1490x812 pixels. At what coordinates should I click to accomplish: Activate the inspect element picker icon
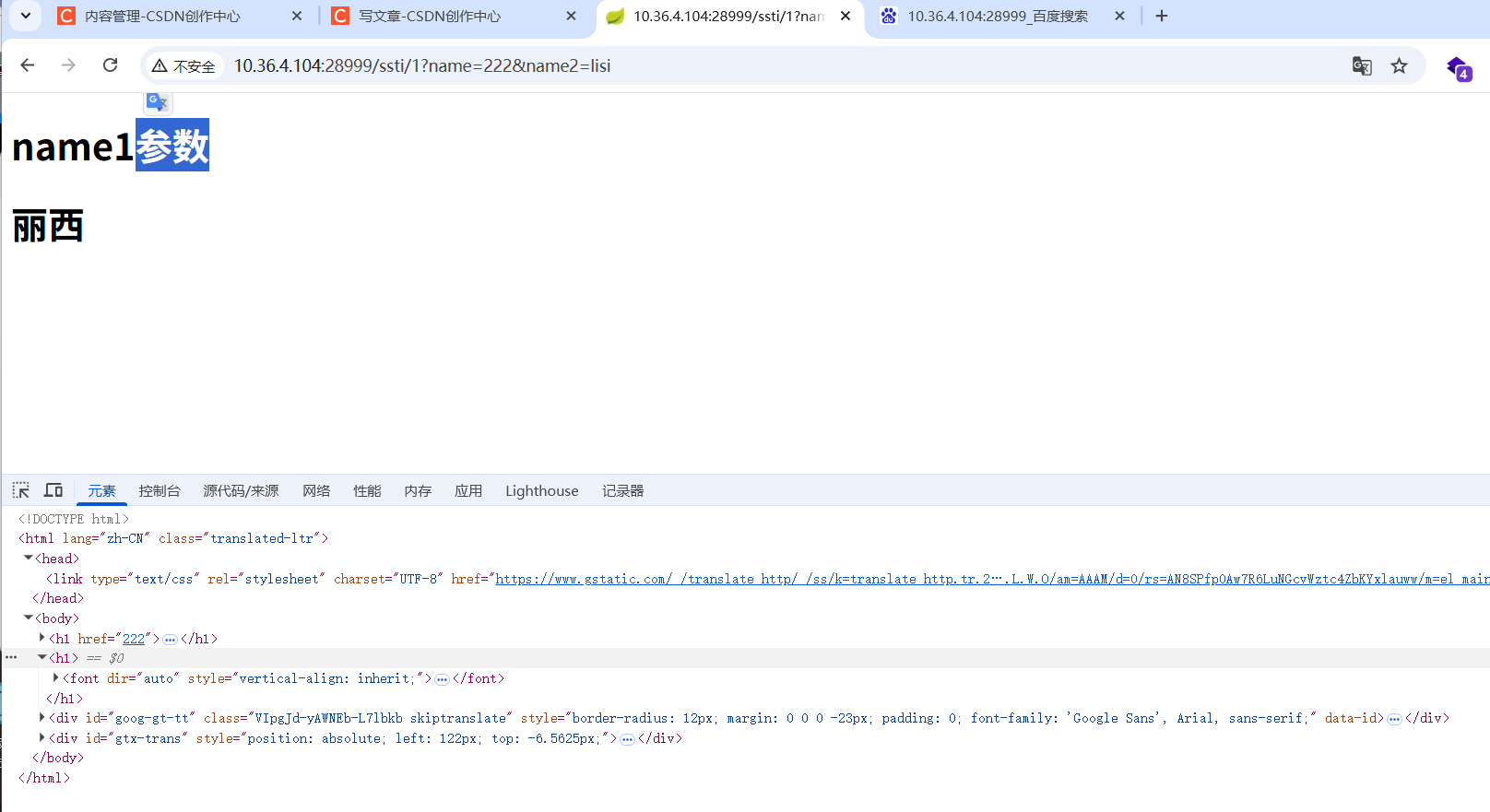(21, 490)
